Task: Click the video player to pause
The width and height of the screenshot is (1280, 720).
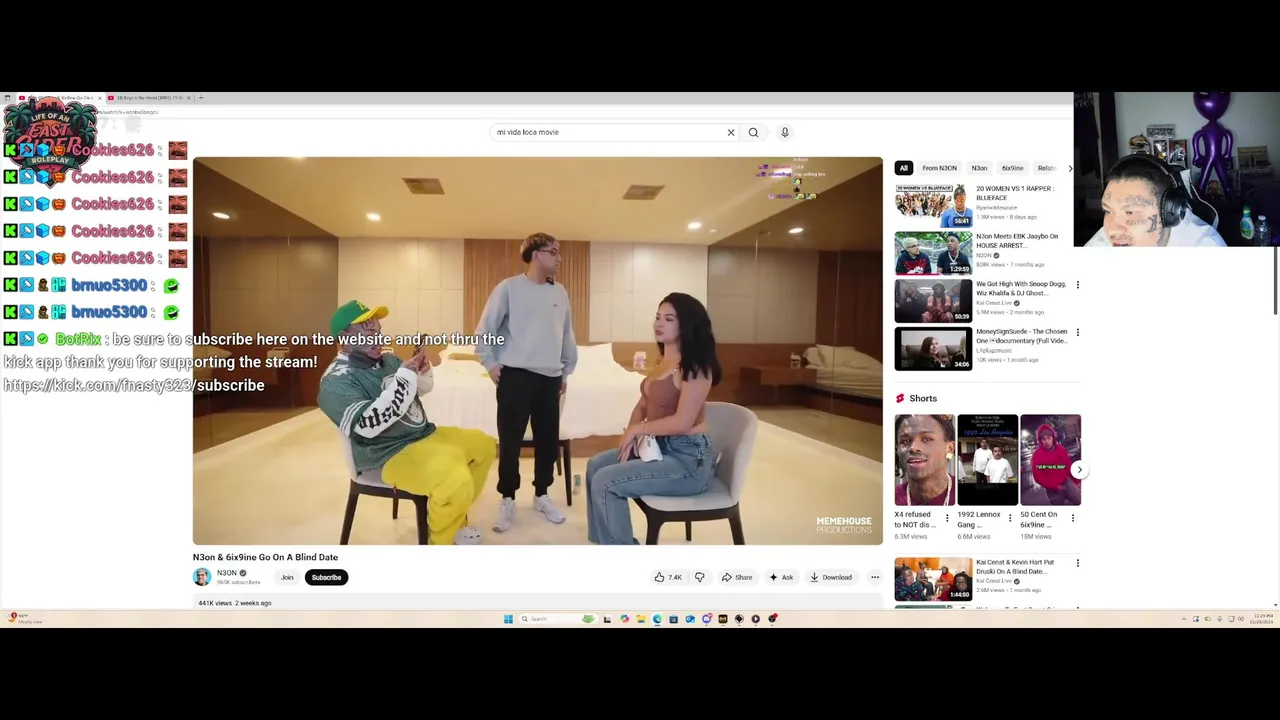Action: (538, 350)
